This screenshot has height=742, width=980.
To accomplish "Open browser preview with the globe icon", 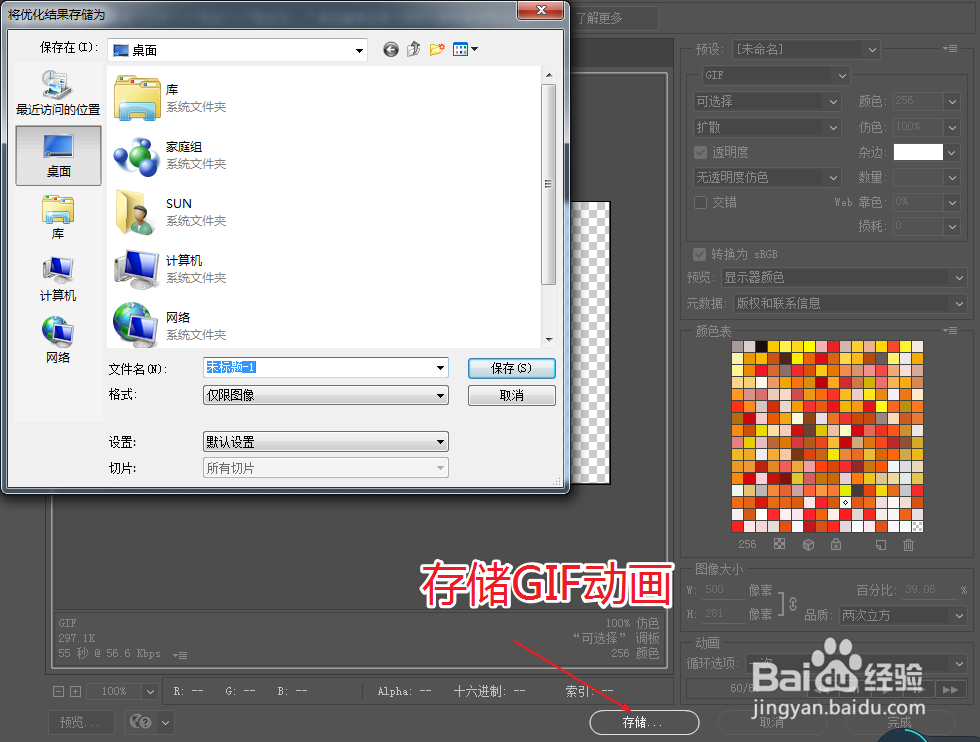I will coord(139,721).
